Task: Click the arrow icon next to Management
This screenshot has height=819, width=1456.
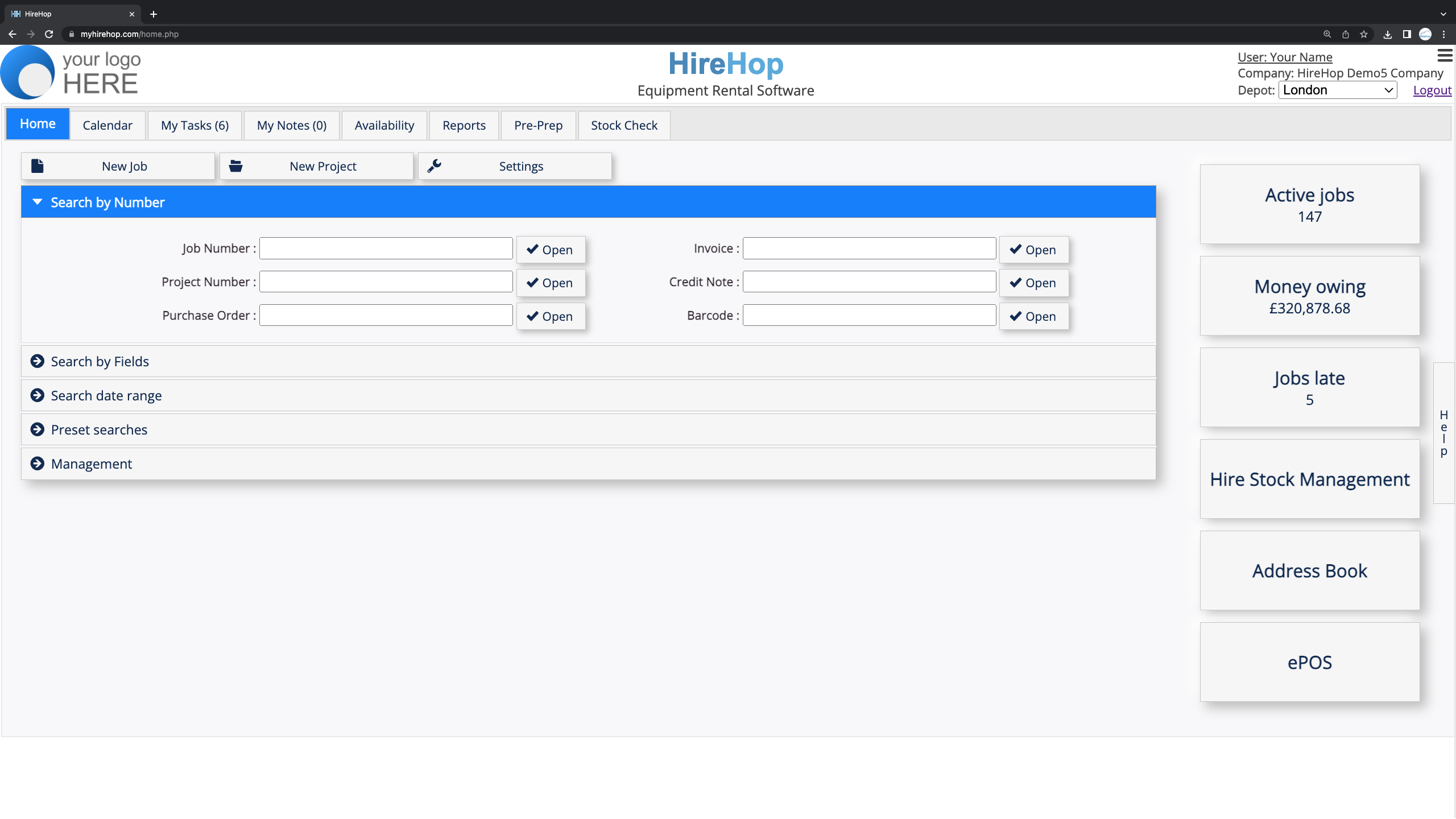Action: pyautogui.click(x=38, y=463)
